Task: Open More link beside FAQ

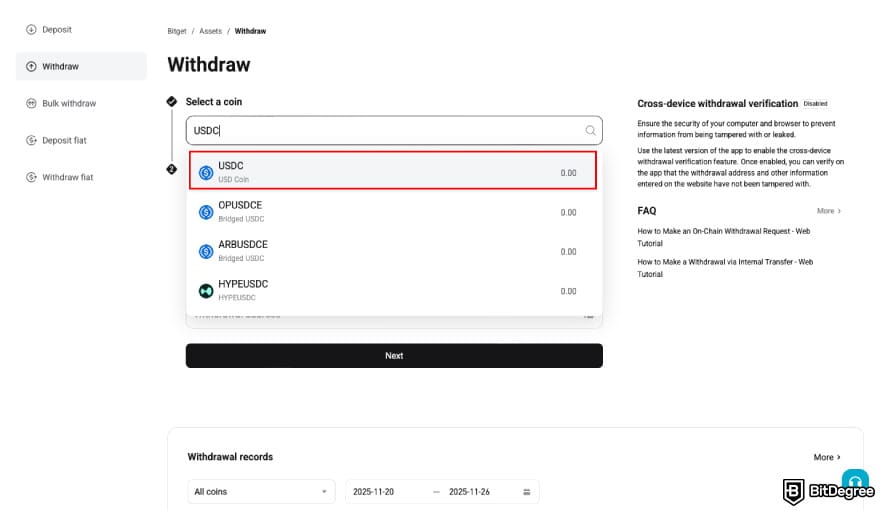Action: 828,211
